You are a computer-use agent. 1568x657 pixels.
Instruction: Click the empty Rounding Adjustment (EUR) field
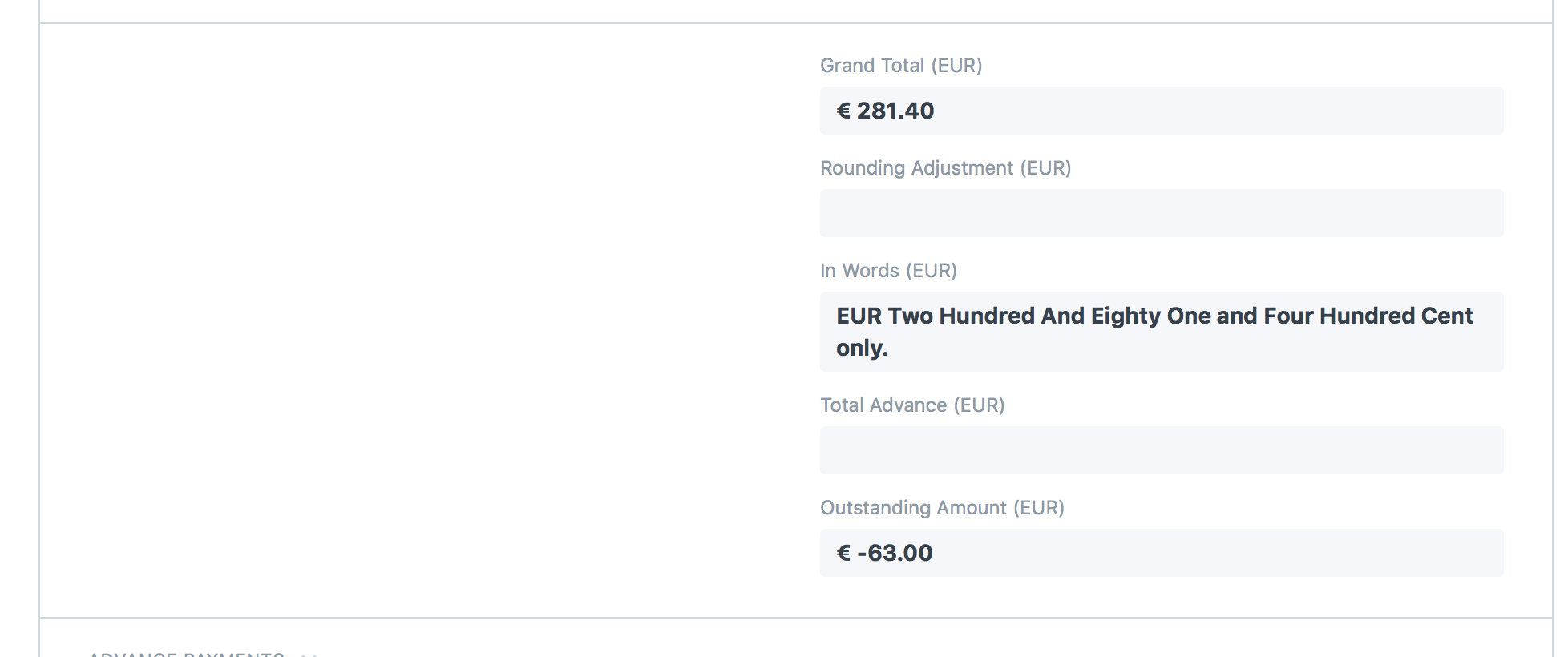(x=1162, y=213)
